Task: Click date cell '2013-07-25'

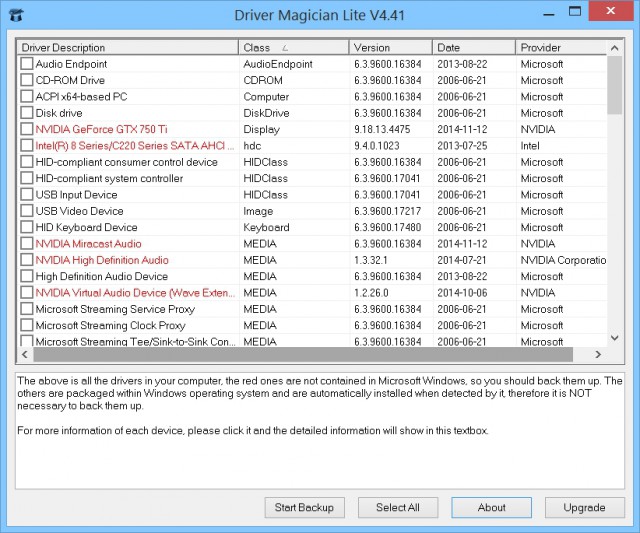Action: pos(462,146)
